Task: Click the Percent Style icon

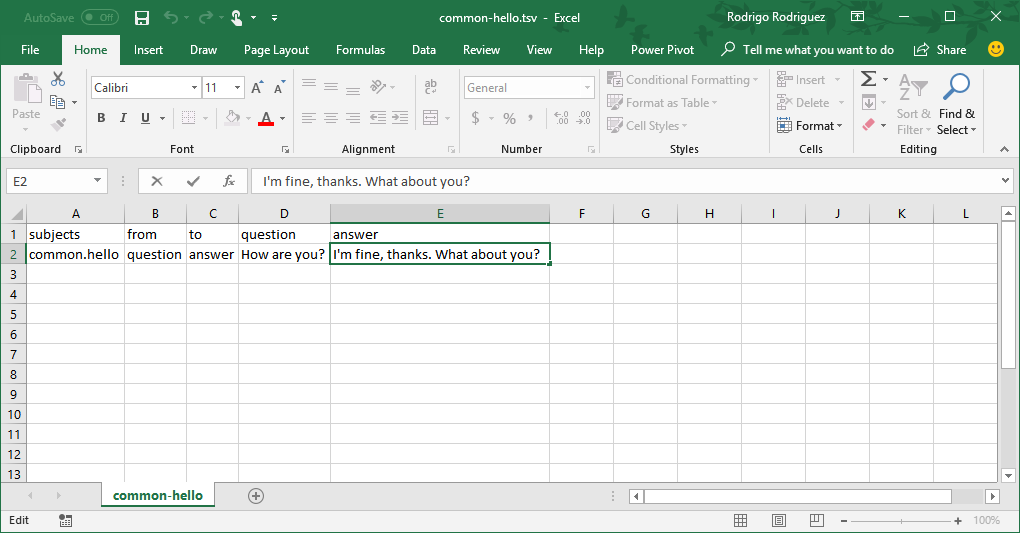Action: point(509,118)
